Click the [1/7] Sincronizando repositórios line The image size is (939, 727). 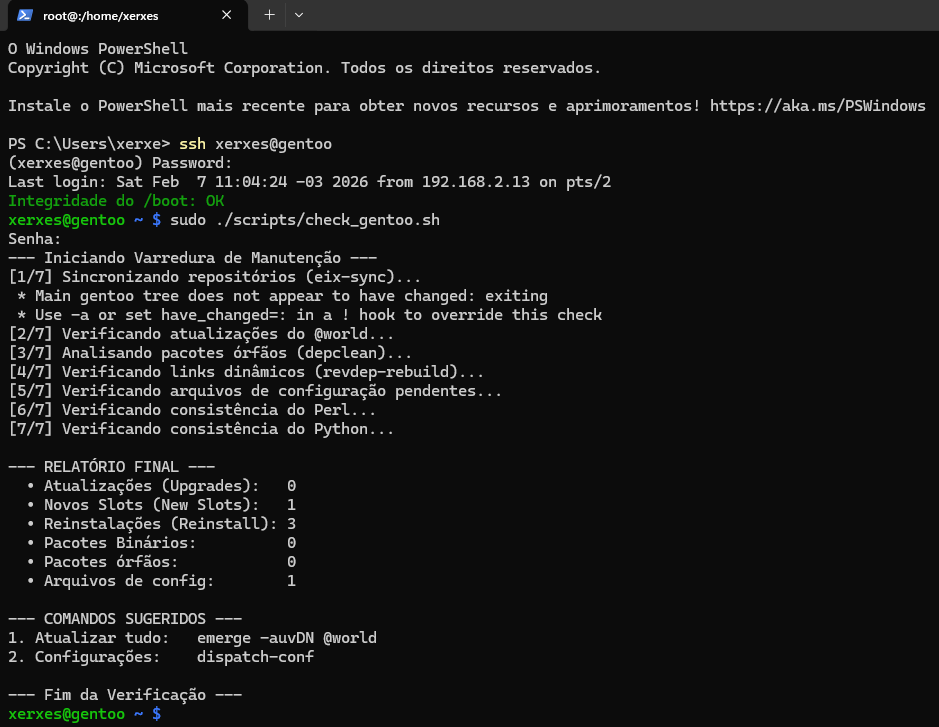215,277
